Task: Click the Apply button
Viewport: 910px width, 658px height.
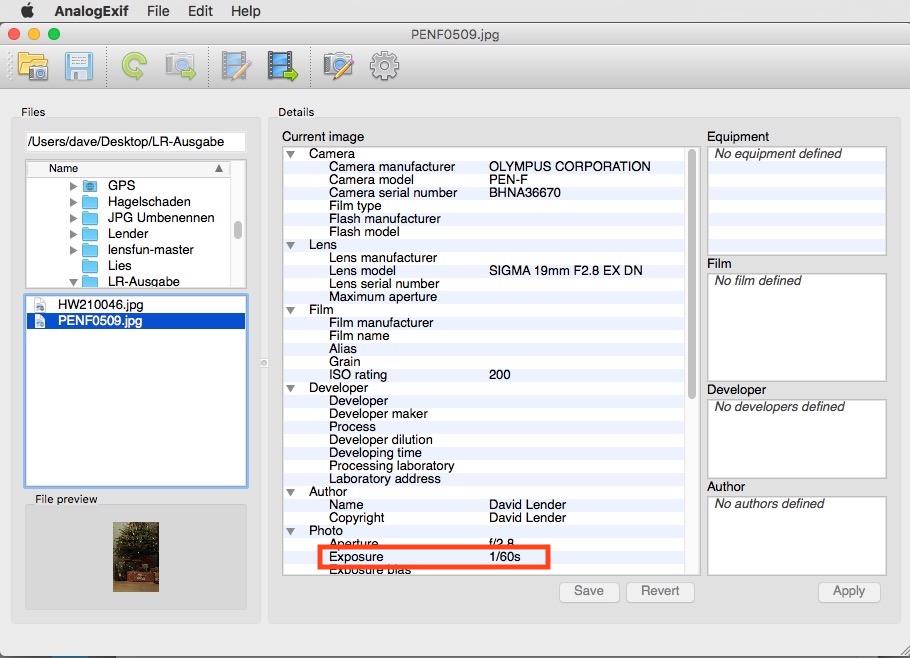Action: 848,591
